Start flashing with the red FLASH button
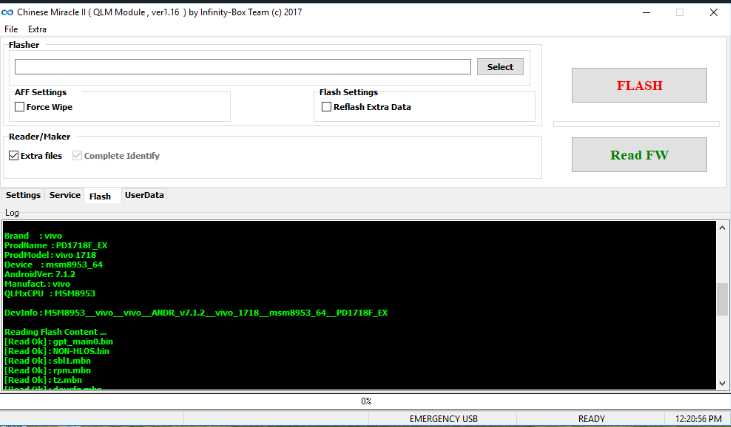The image size is (731, 427). coord(639,85)
